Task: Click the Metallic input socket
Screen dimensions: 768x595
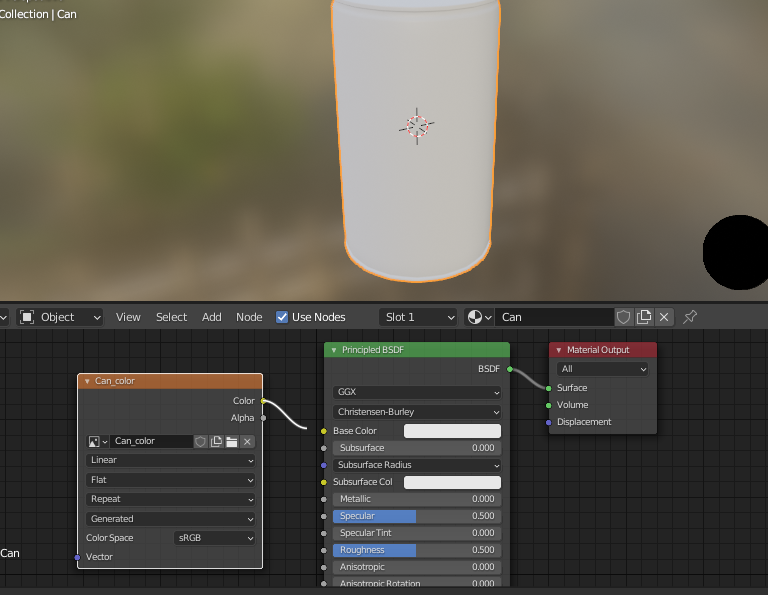Action: (324, 500)
